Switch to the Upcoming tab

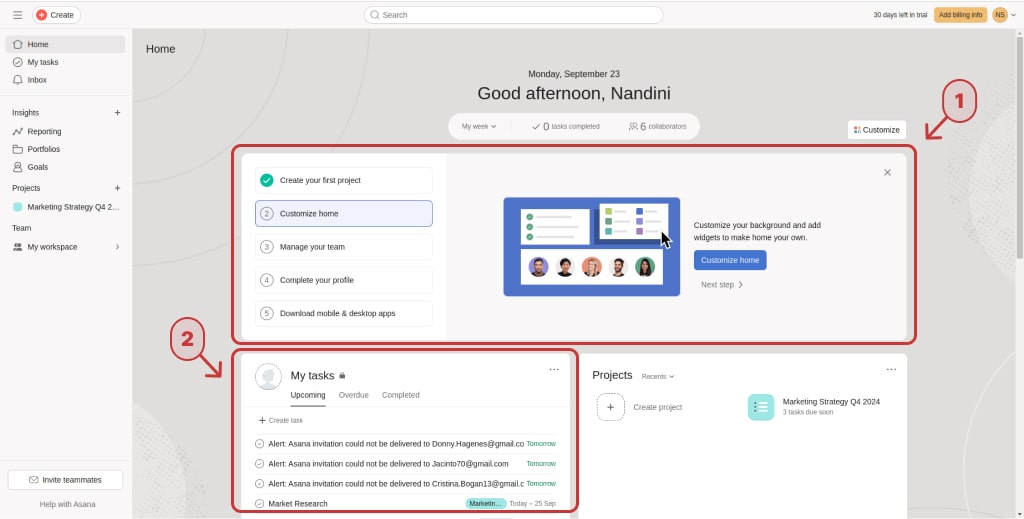pos(308,395)
